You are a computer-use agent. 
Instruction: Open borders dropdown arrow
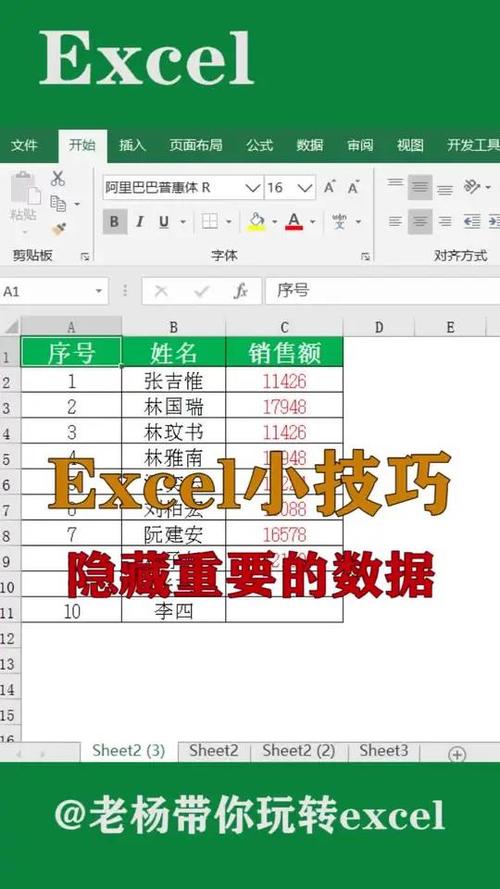[x=228, y=222]
